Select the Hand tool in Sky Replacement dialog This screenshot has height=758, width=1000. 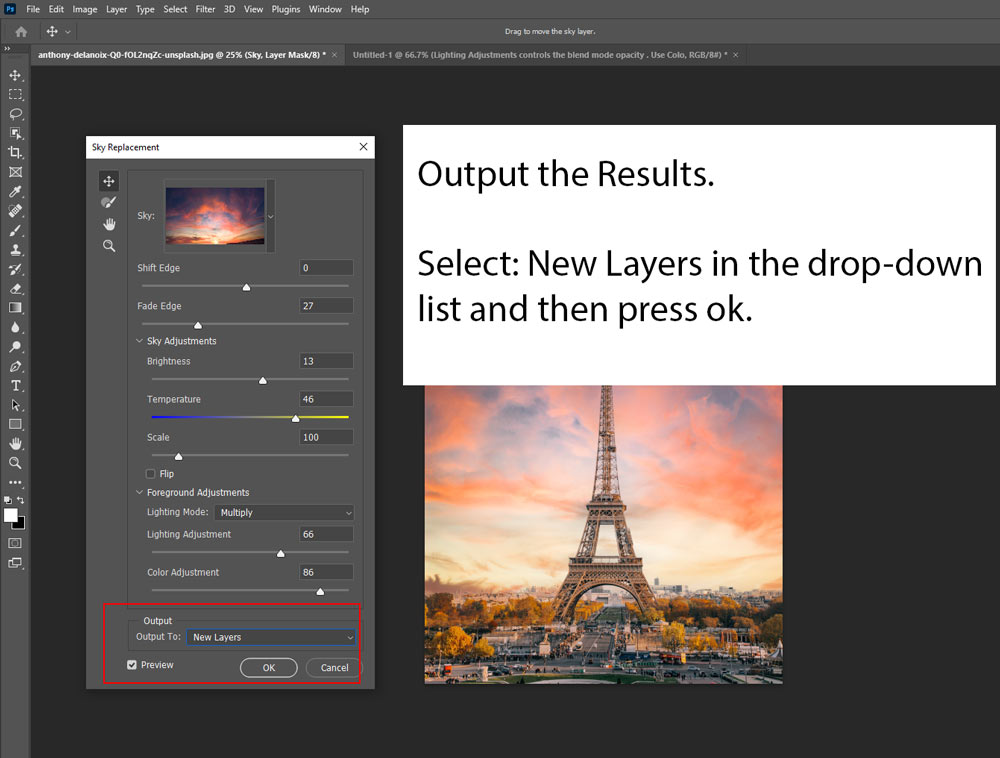pos(109,224)
